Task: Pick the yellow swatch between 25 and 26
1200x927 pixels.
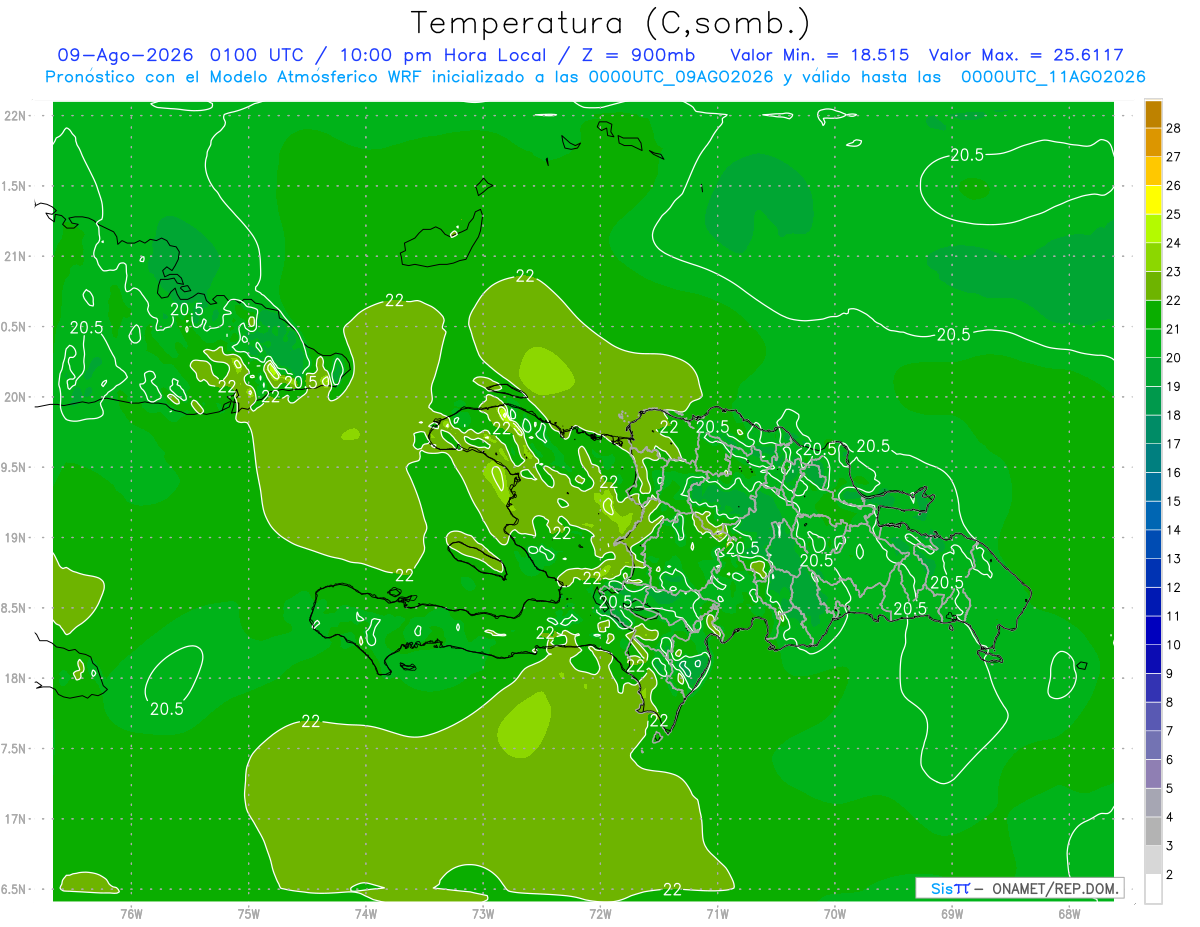Action: [x=1154, y=200]
